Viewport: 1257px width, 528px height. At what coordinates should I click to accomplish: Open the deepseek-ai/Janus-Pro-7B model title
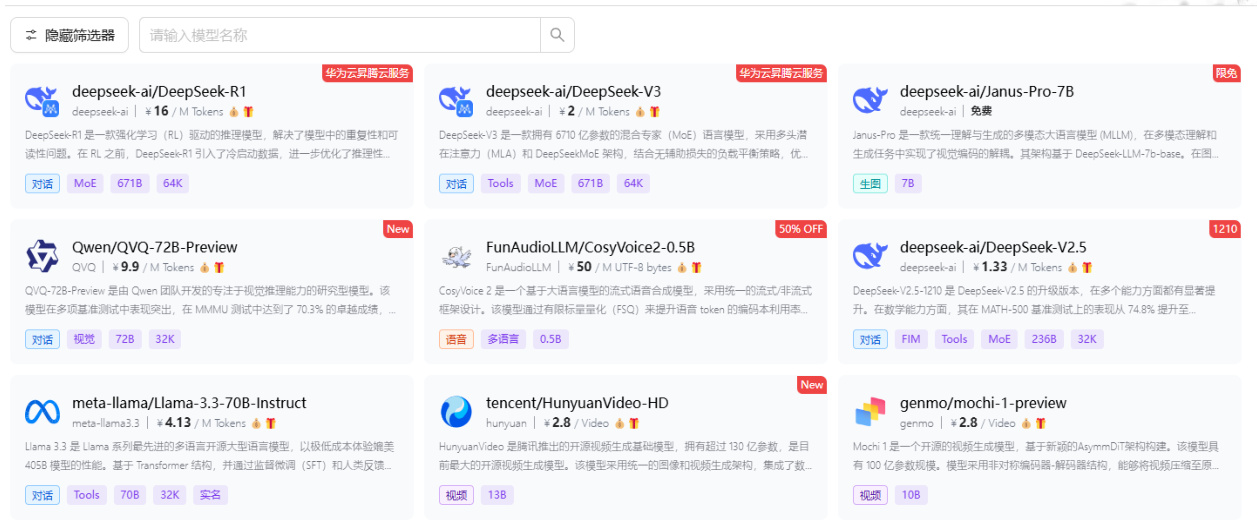coord(987,91)
